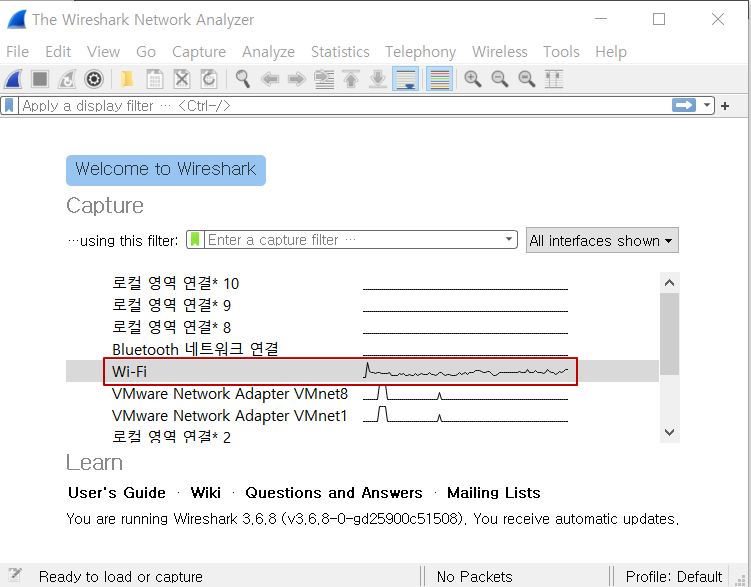Click the capture filter input field
This screenshot has height=587, width=751.
(x=353, y=239)
